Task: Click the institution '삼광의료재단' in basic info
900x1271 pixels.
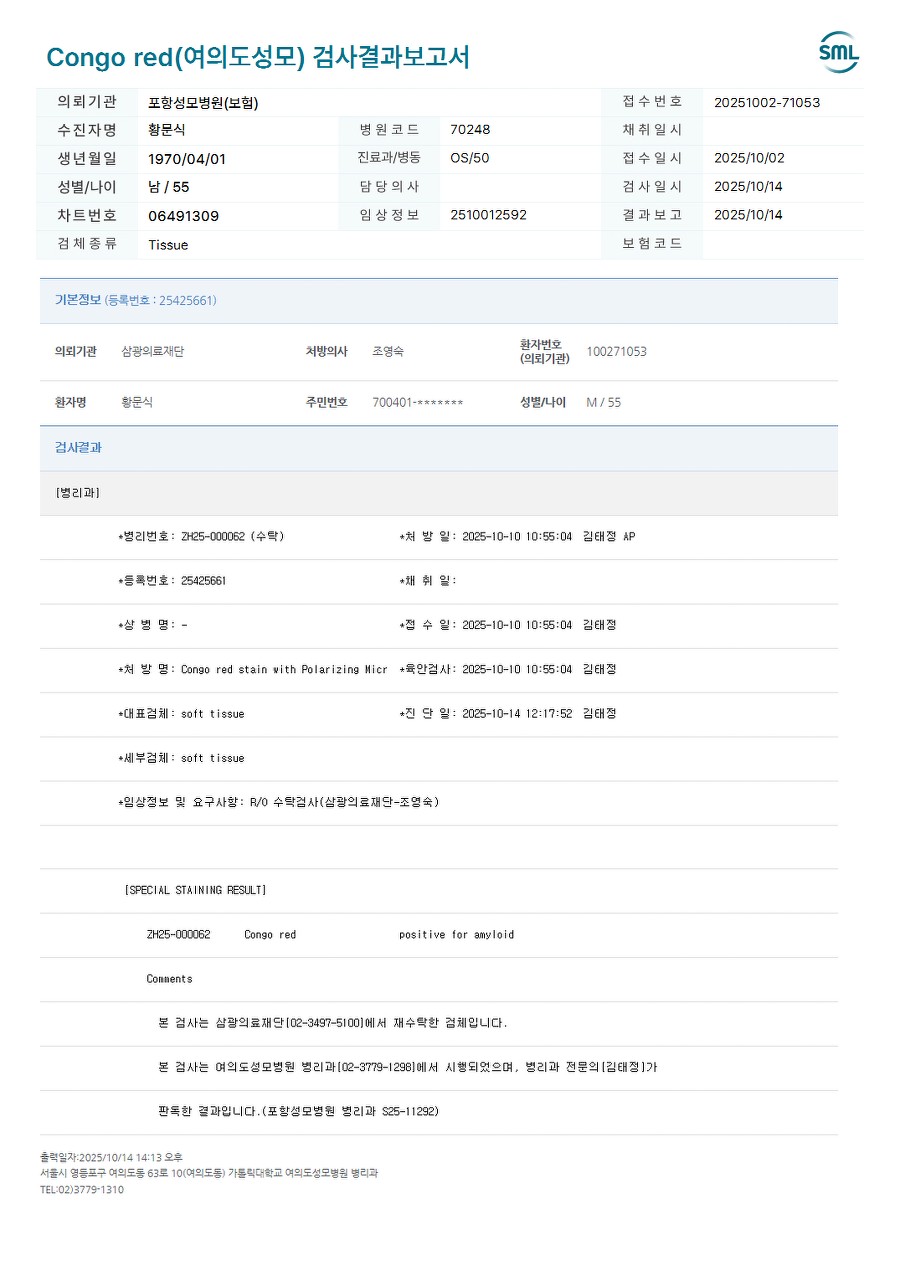Action: tap(153, 352)
